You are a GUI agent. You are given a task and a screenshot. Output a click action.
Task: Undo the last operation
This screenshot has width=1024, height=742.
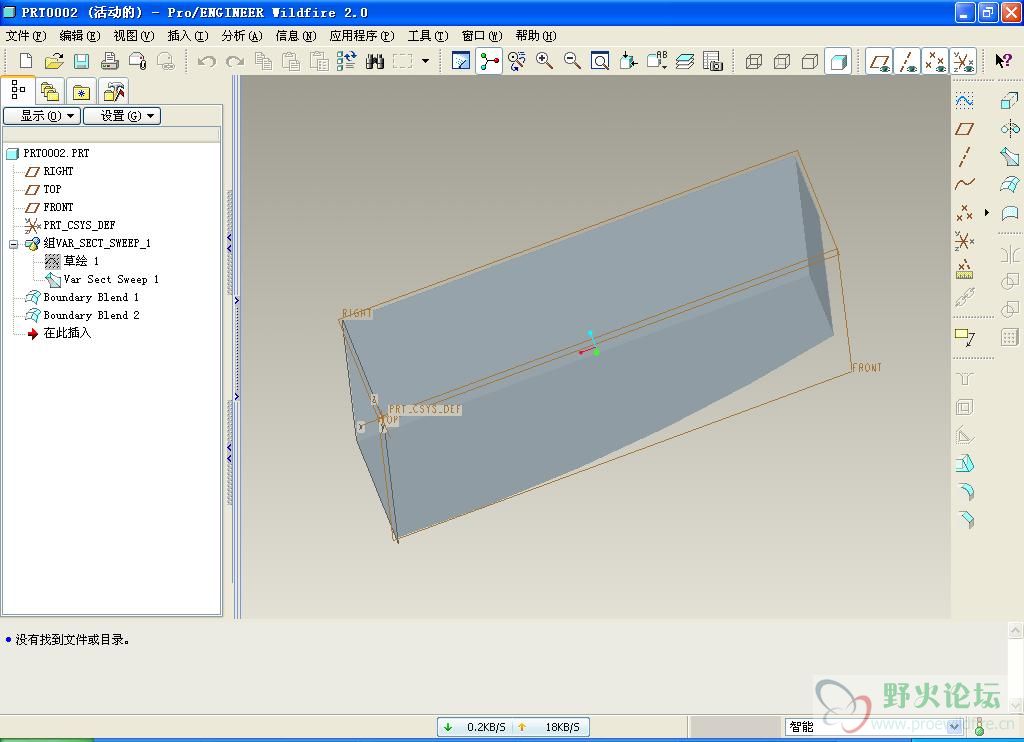click(x=207, y=61)
